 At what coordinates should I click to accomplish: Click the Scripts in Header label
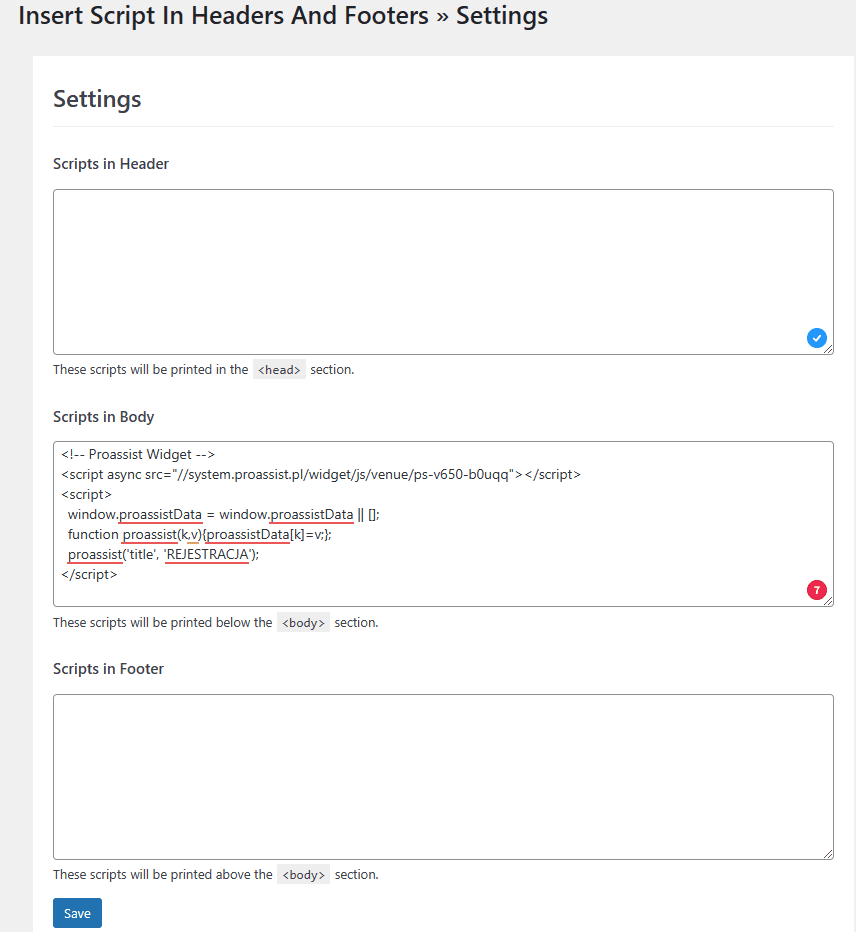(x=111, y=164)
